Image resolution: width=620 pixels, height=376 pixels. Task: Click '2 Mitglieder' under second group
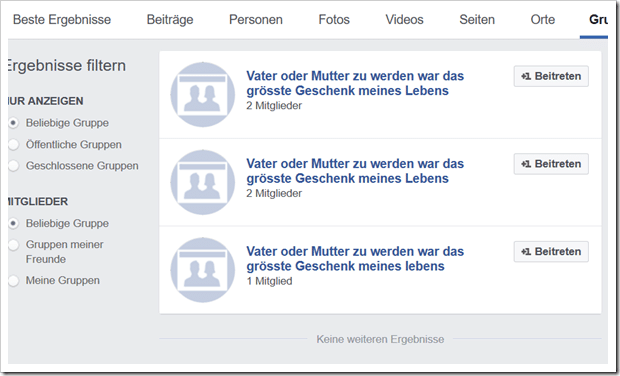point(274,193)
